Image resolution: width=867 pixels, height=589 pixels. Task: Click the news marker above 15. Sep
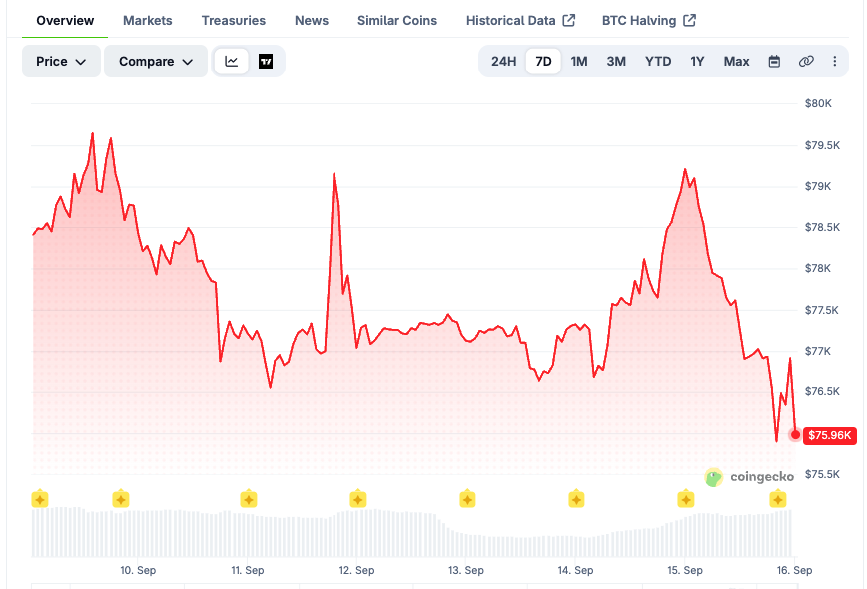(x=686, y=499)
